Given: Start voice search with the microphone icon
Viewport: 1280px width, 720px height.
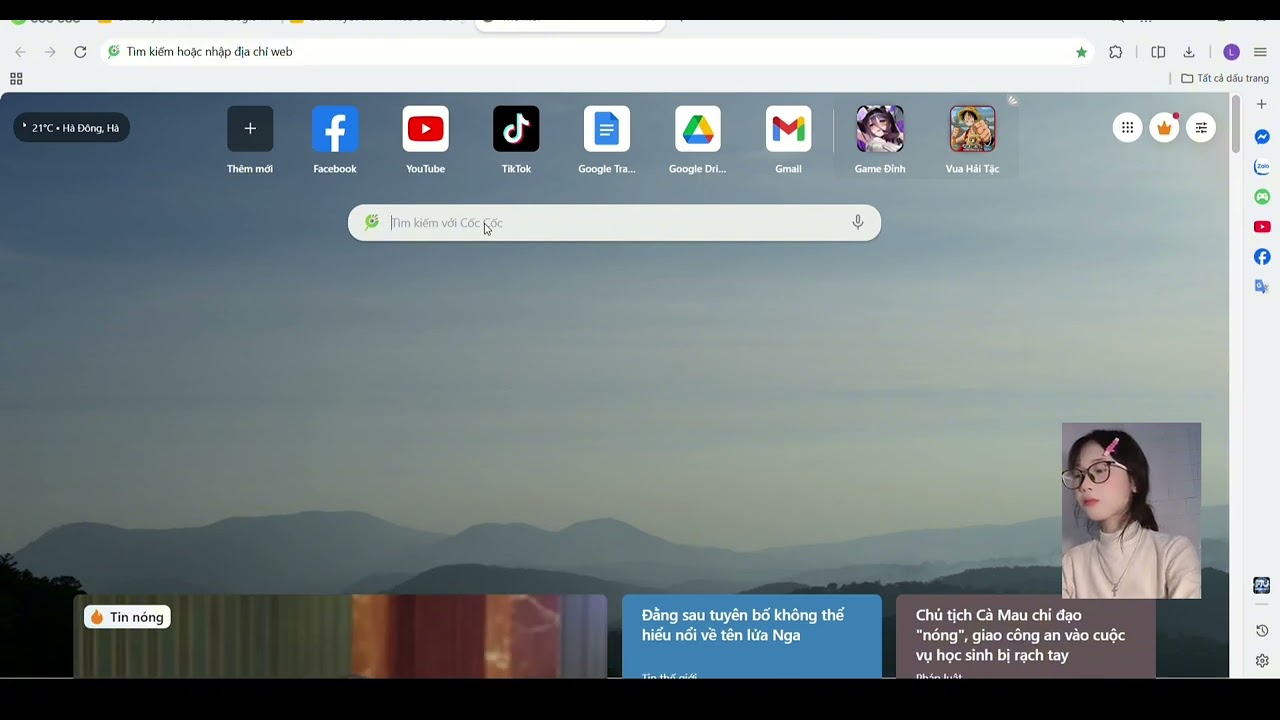Looking at the screenshot, I should tap(857, 223).
